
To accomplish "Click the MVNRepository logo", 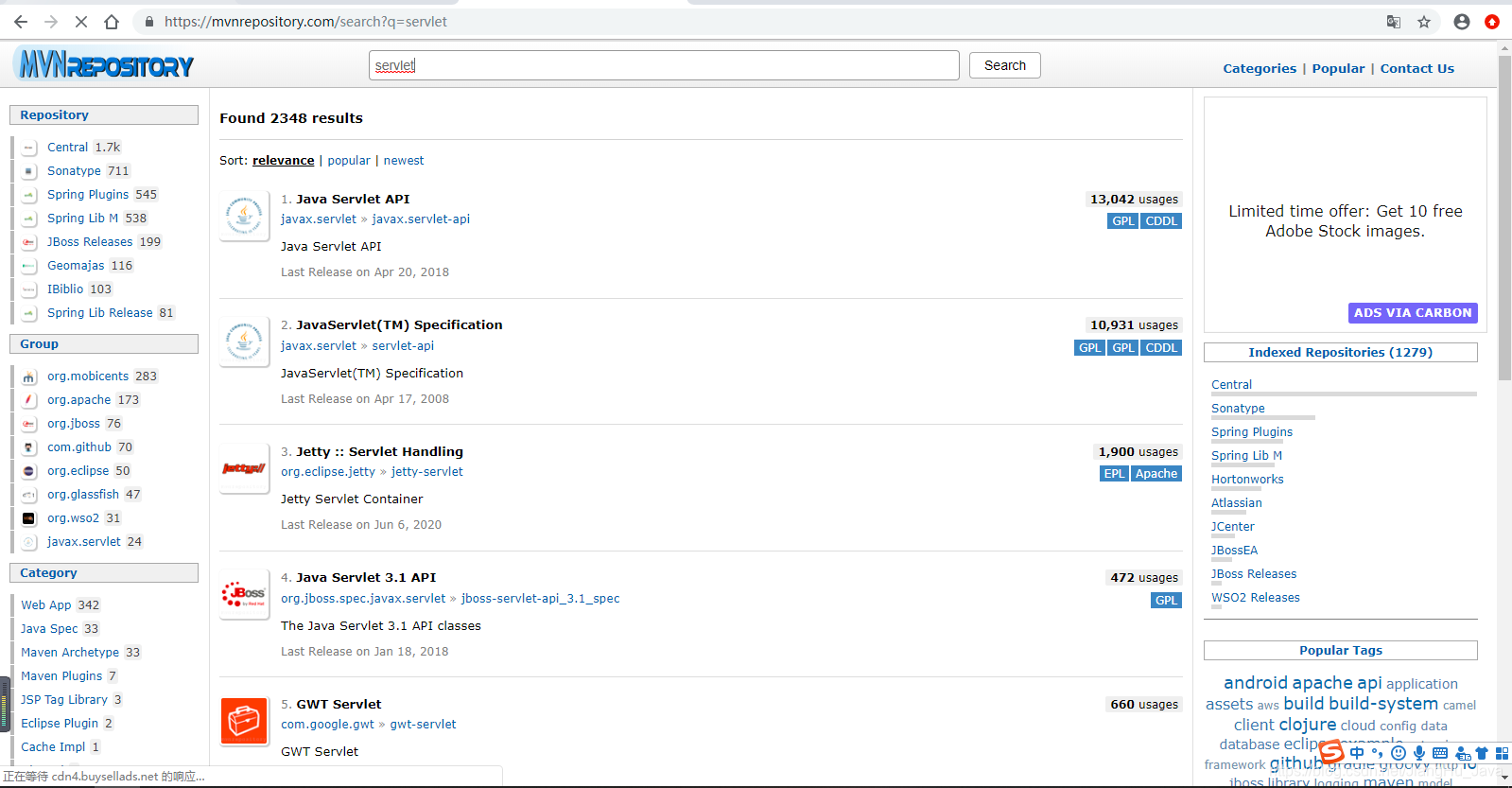I will point(104,64).
